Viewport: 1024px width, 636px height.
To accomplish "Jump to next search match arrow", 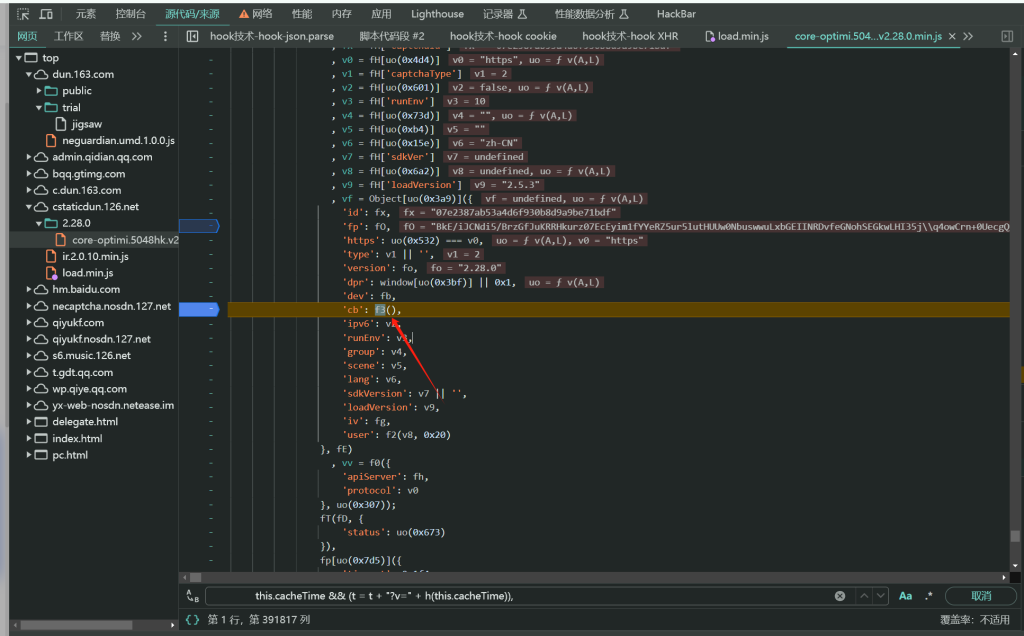I will 880,596.
